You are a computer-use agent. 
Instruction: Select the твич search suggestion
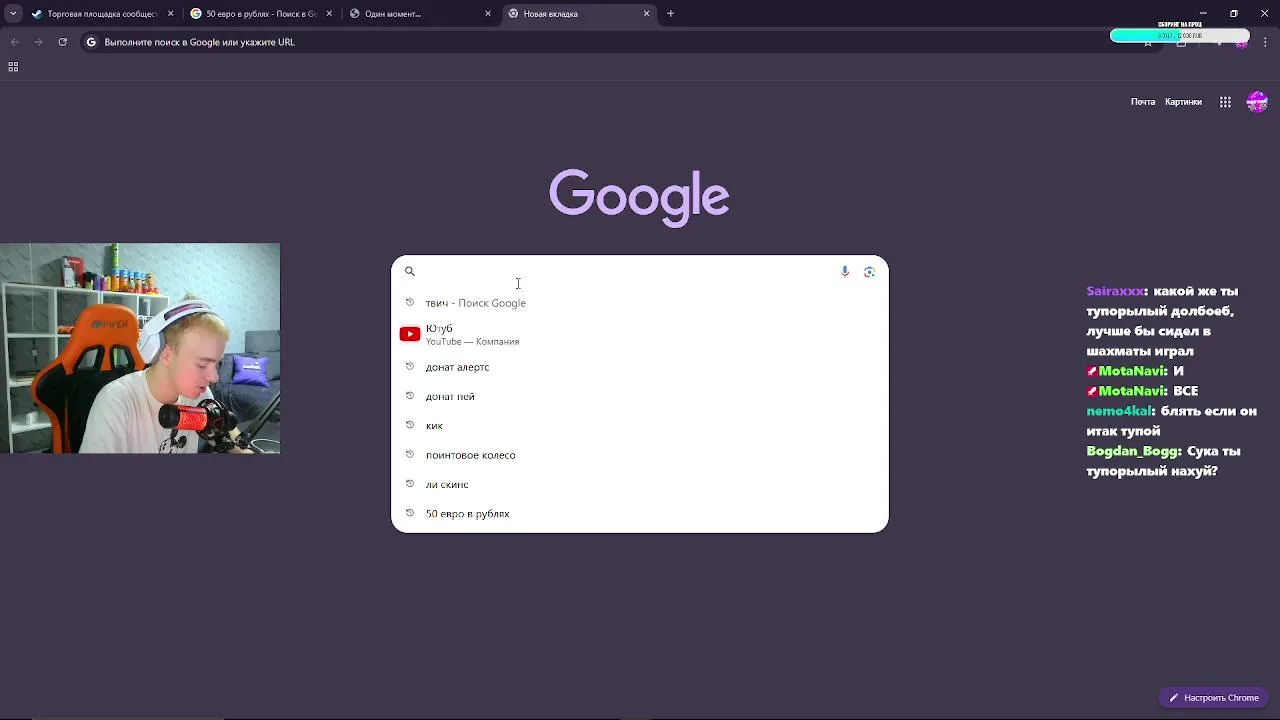pos(640,303)
